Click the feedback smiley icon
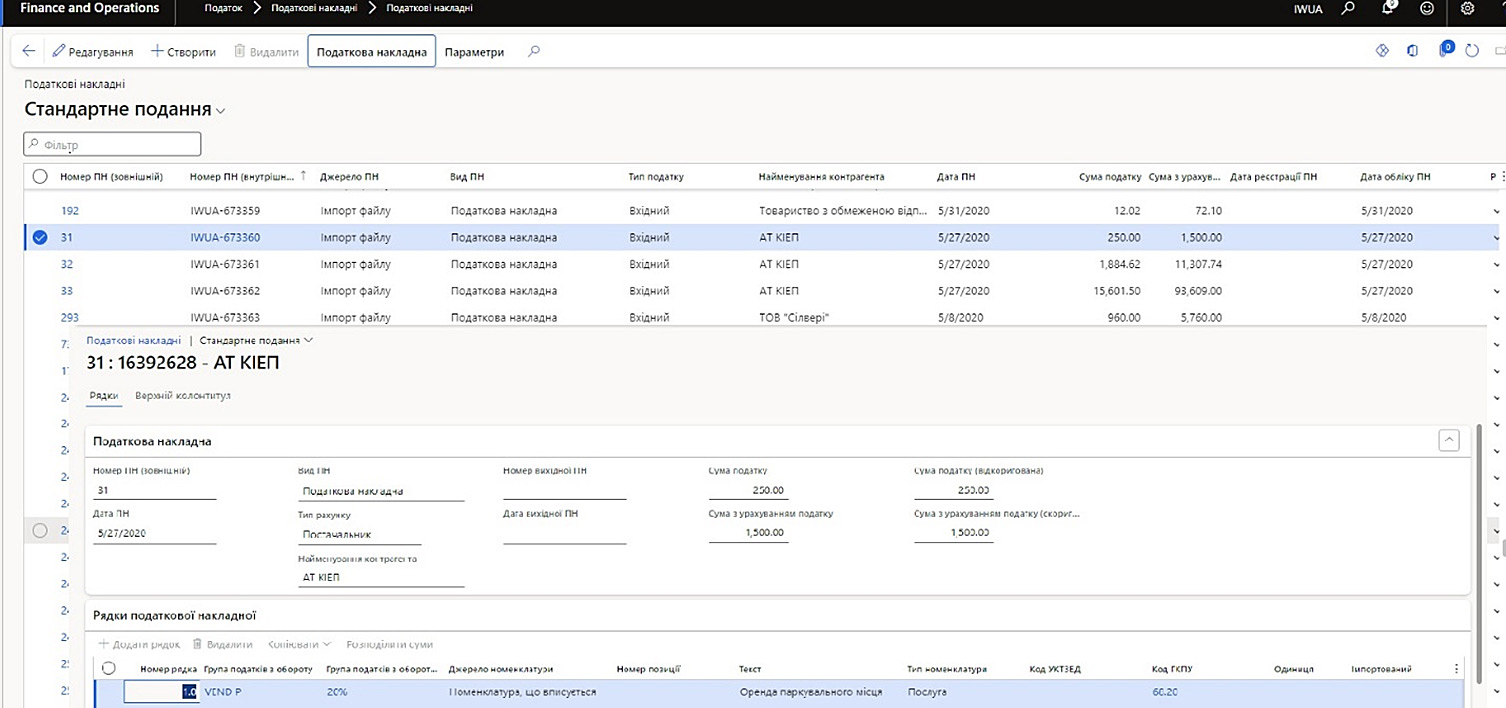Image resolution: width=1506 pixels, height=708 pixels. [1427, 9]
